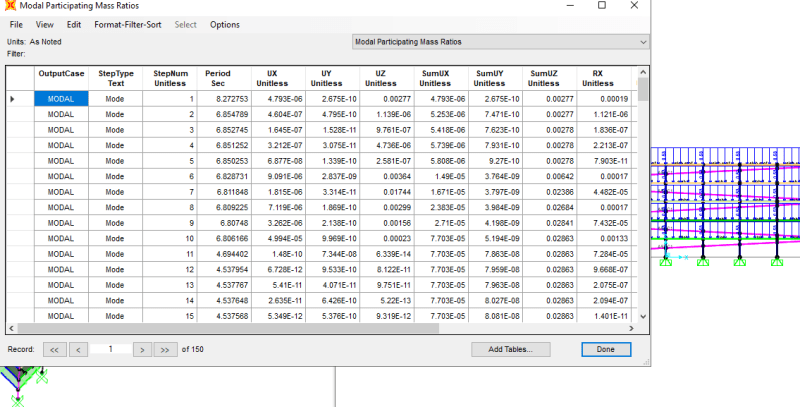Image resolution: width=800 pixels, height=407 pixels.
Task: Click the row header of mode 5 row
Action: (20, 161)
